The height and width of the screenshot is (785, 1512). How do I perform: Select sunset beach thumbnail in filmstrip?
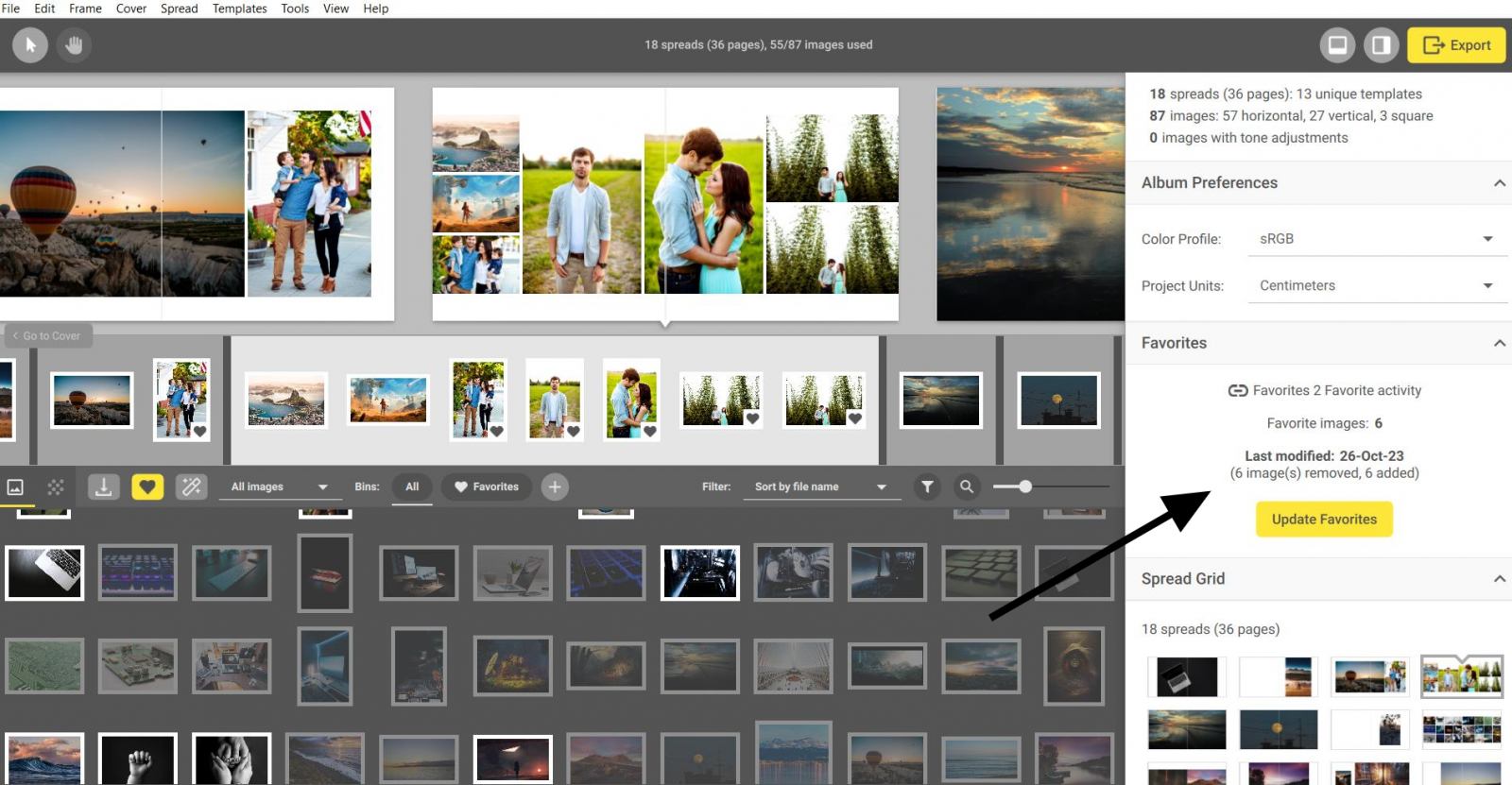[x=941, y=400]
